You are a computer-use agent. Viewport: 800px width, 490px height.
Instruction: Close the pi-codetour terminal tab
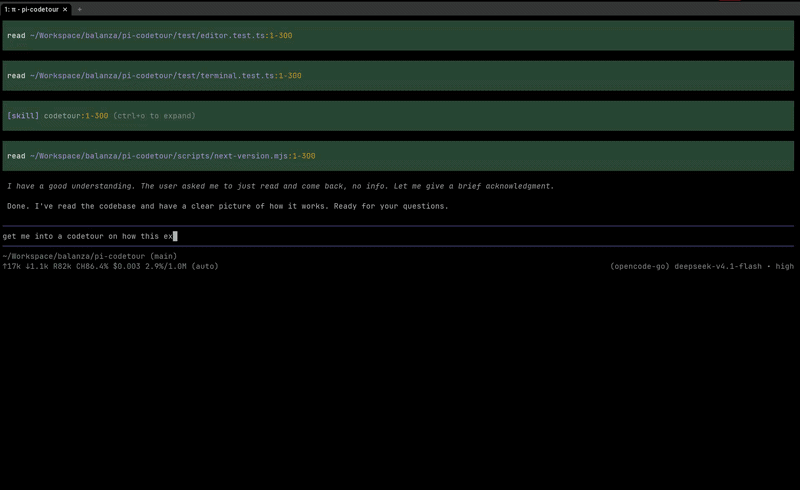pos(65,9)
